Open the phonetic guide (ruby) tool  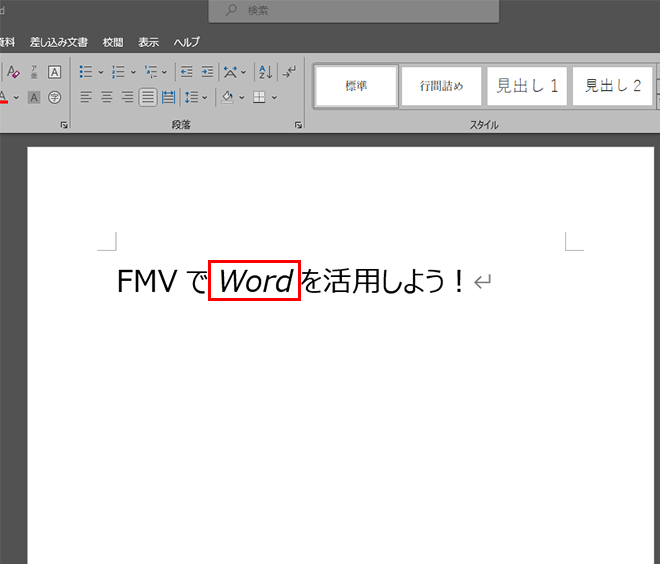[34, 72]
